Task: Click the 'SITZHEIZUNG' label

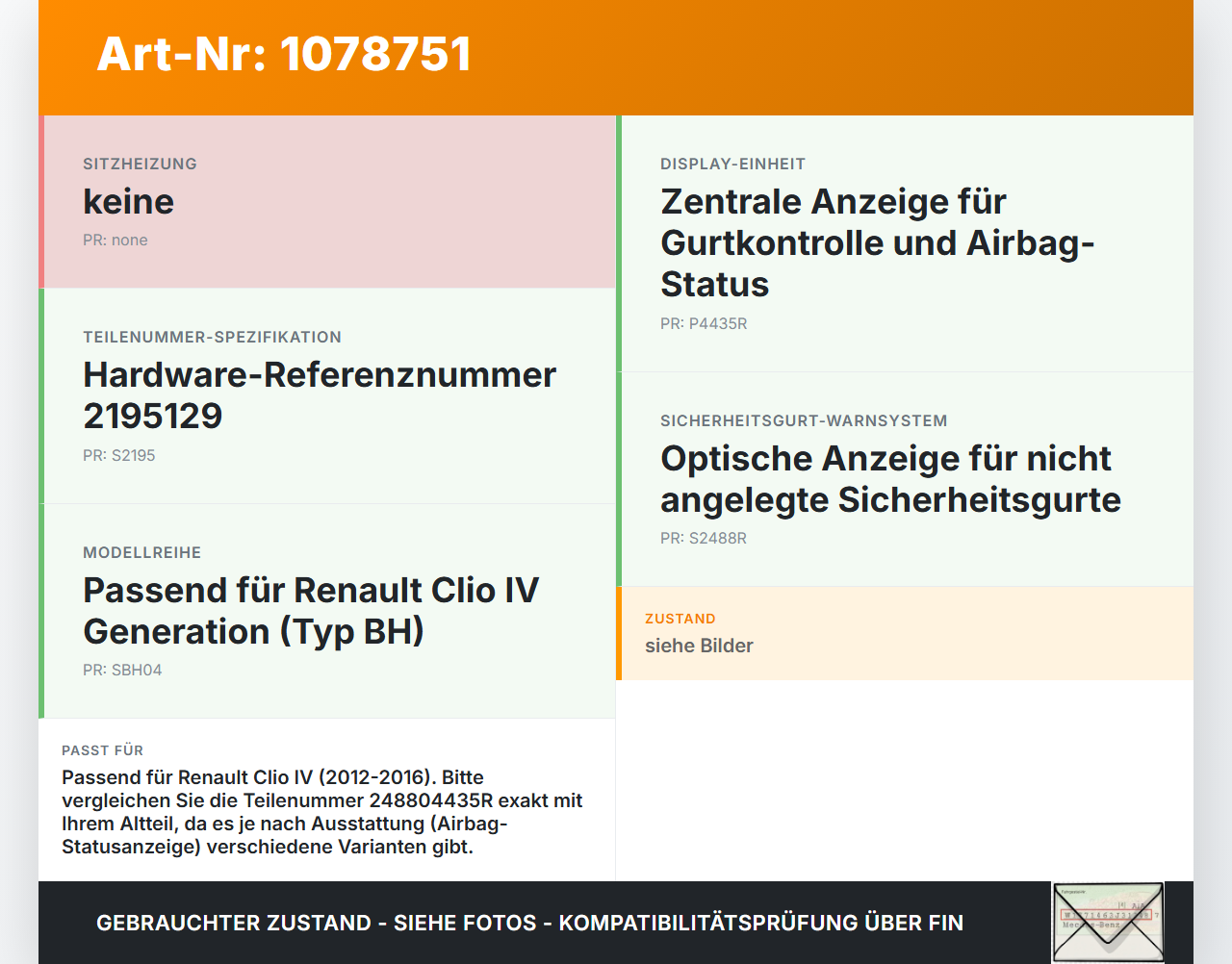Action: (x=140, y=164)
